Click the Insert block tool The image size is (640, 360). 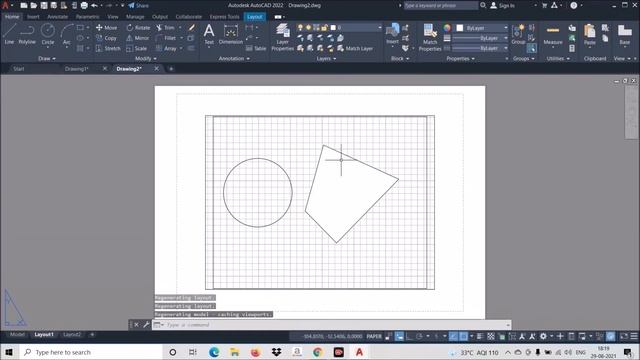pos(392,33)
